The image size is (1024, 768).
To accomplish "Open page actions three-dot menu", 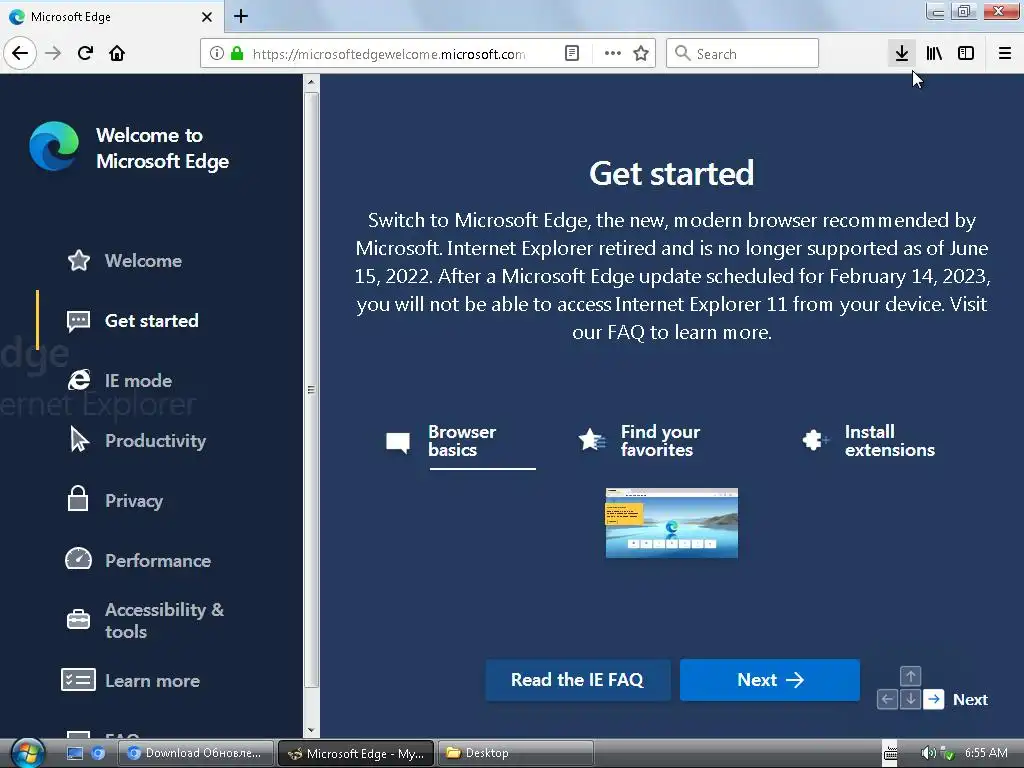I will point(613,53).
